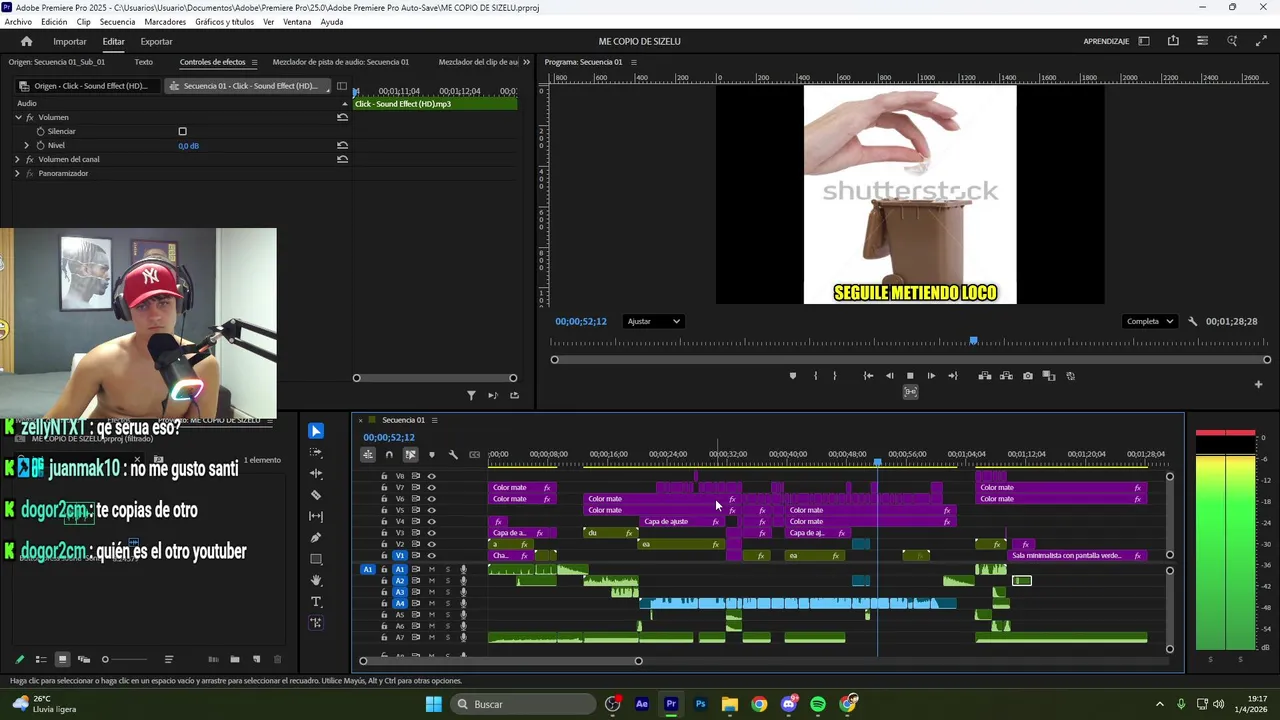Expand the Nivel property
The width and height of the screenshot is (1280, 720).
coord(27,145)
